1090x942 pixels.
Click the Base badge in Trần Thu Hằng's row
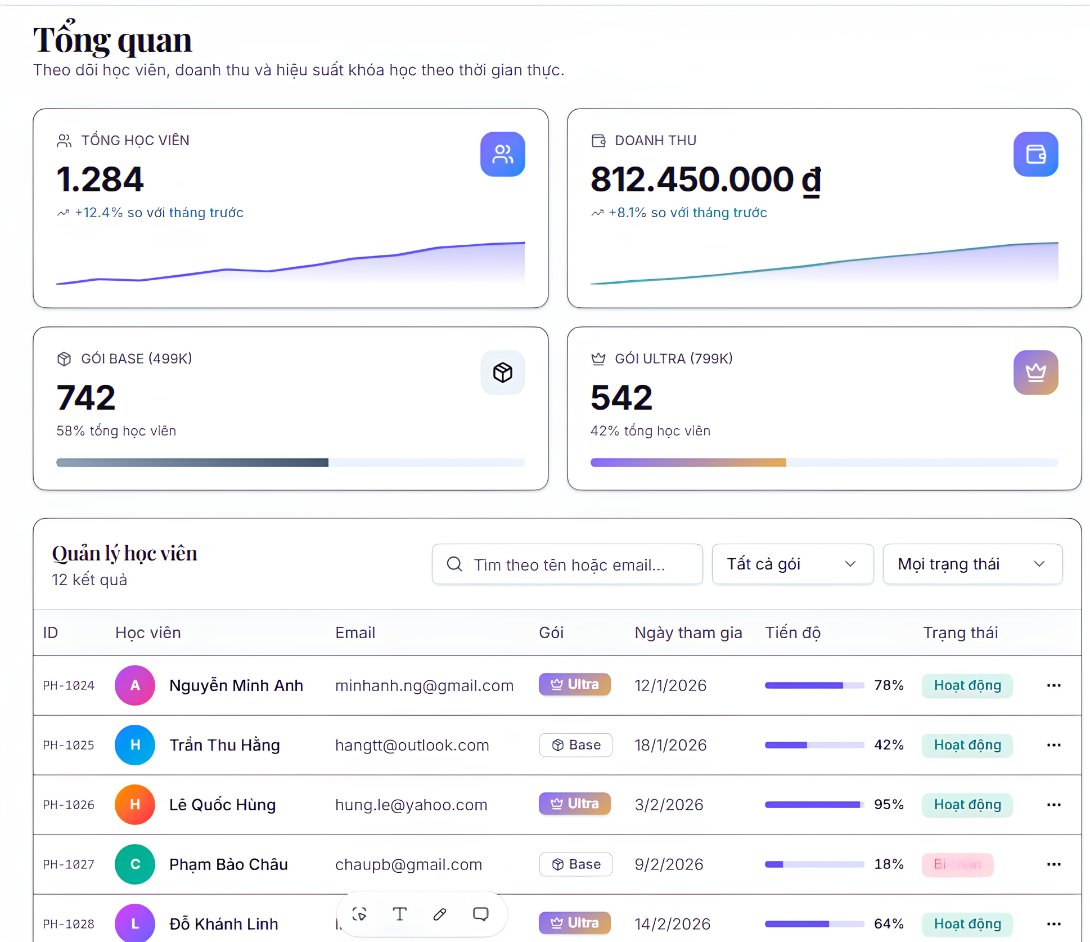[576, 745]
